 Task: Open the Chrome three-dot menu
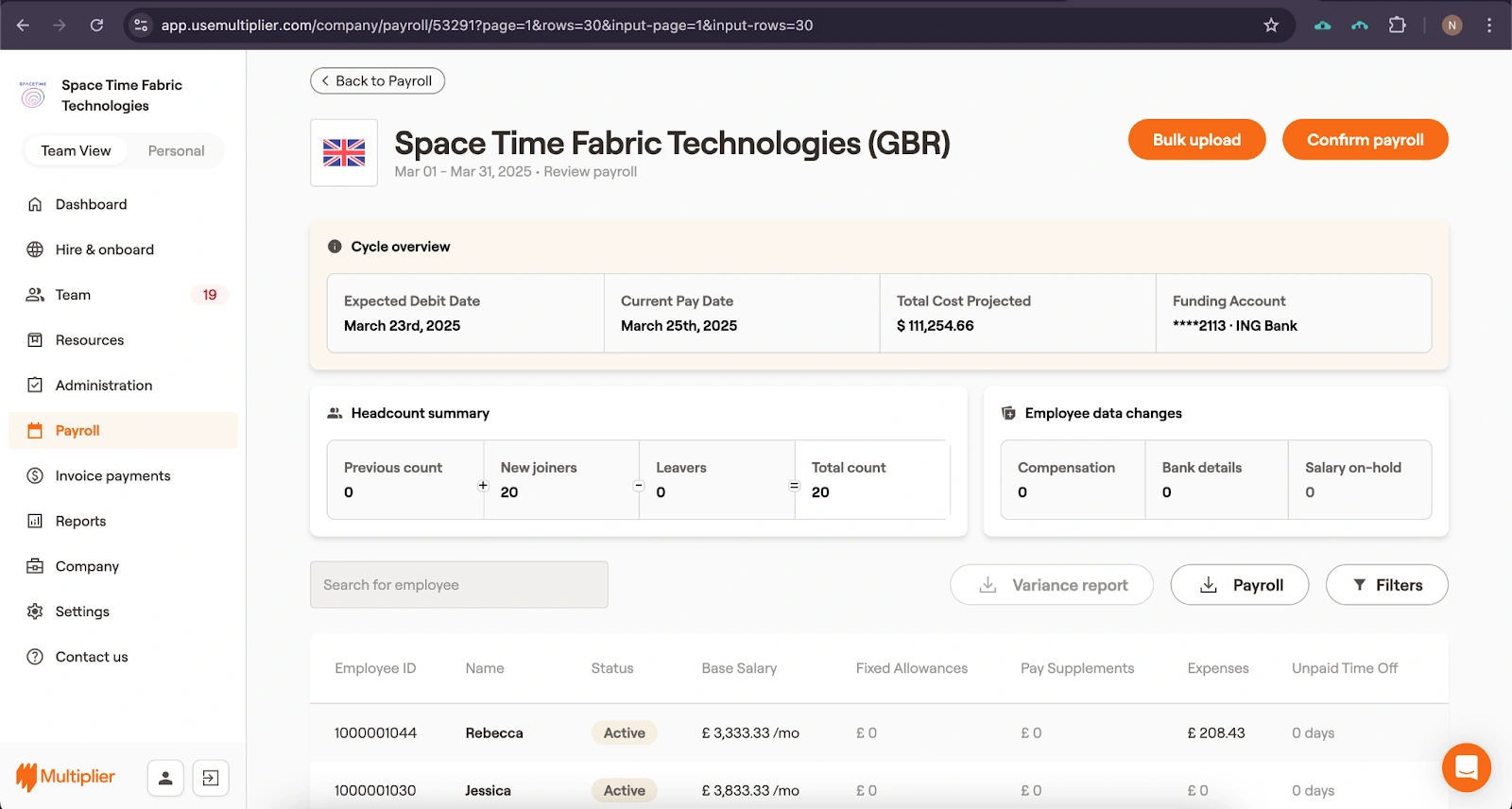[x=1489, y=26]
